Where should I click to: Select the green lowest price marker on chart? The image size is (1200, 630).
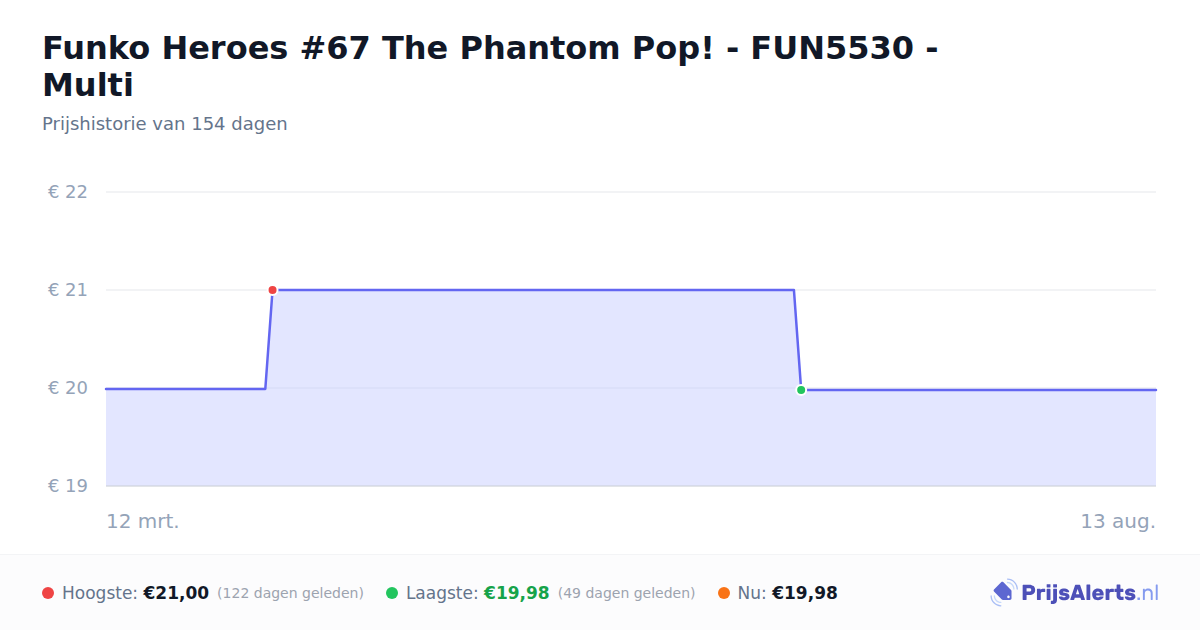(x=801, y=390)
